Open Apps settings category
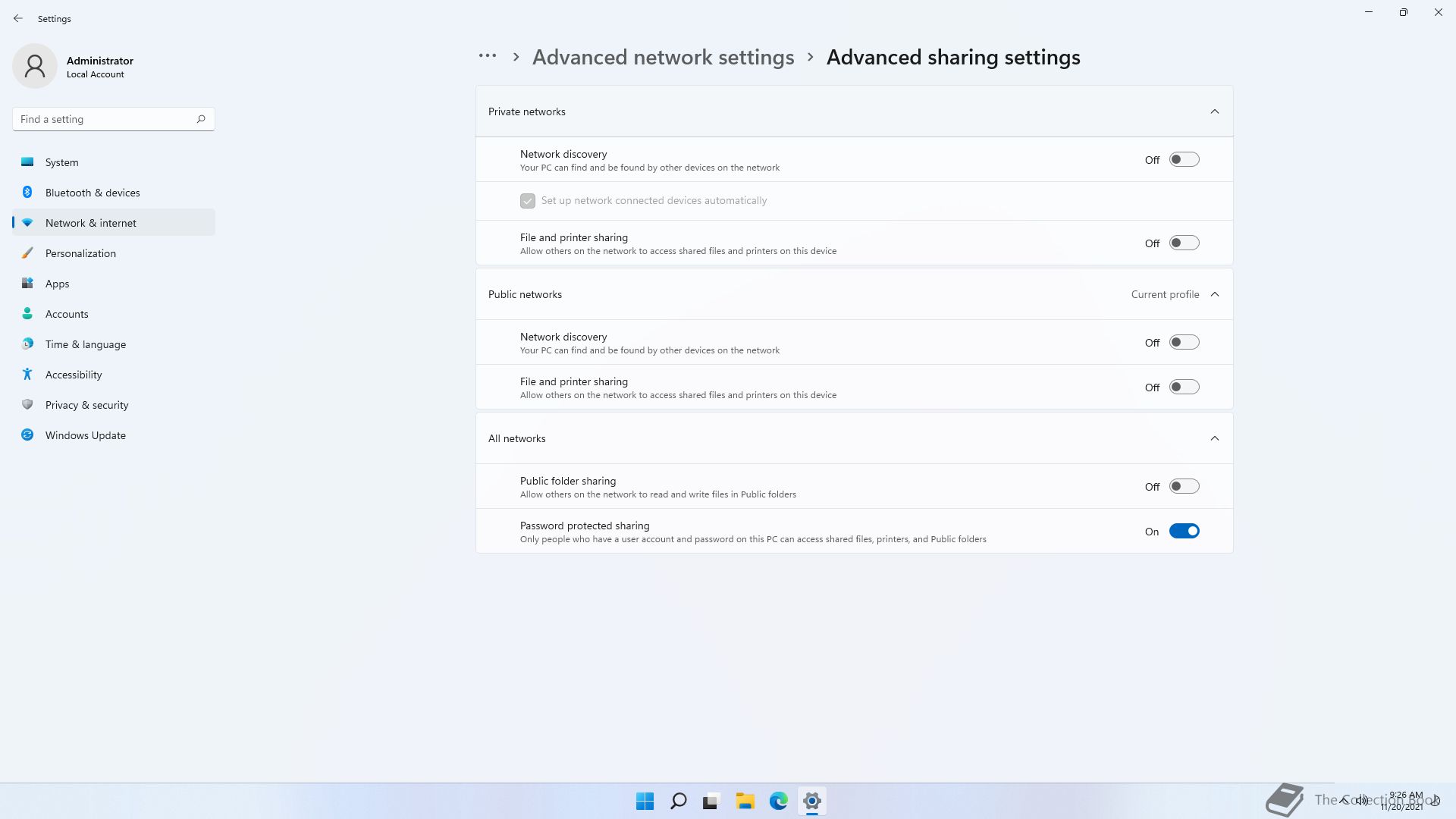The width and height of the screenshot is (1456, 819). (x=114, y=284)
